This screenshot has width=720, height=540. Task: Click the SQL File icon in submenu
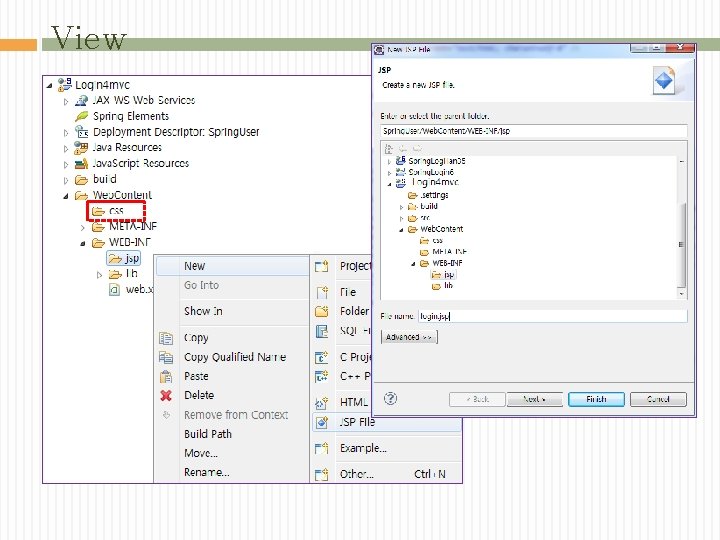click(322, 331)
